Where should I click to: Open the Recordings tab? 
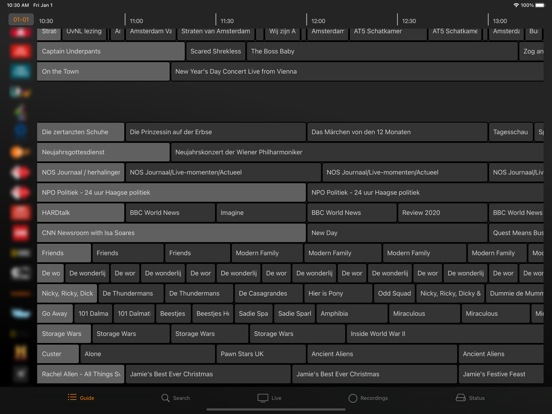[368, 398]
